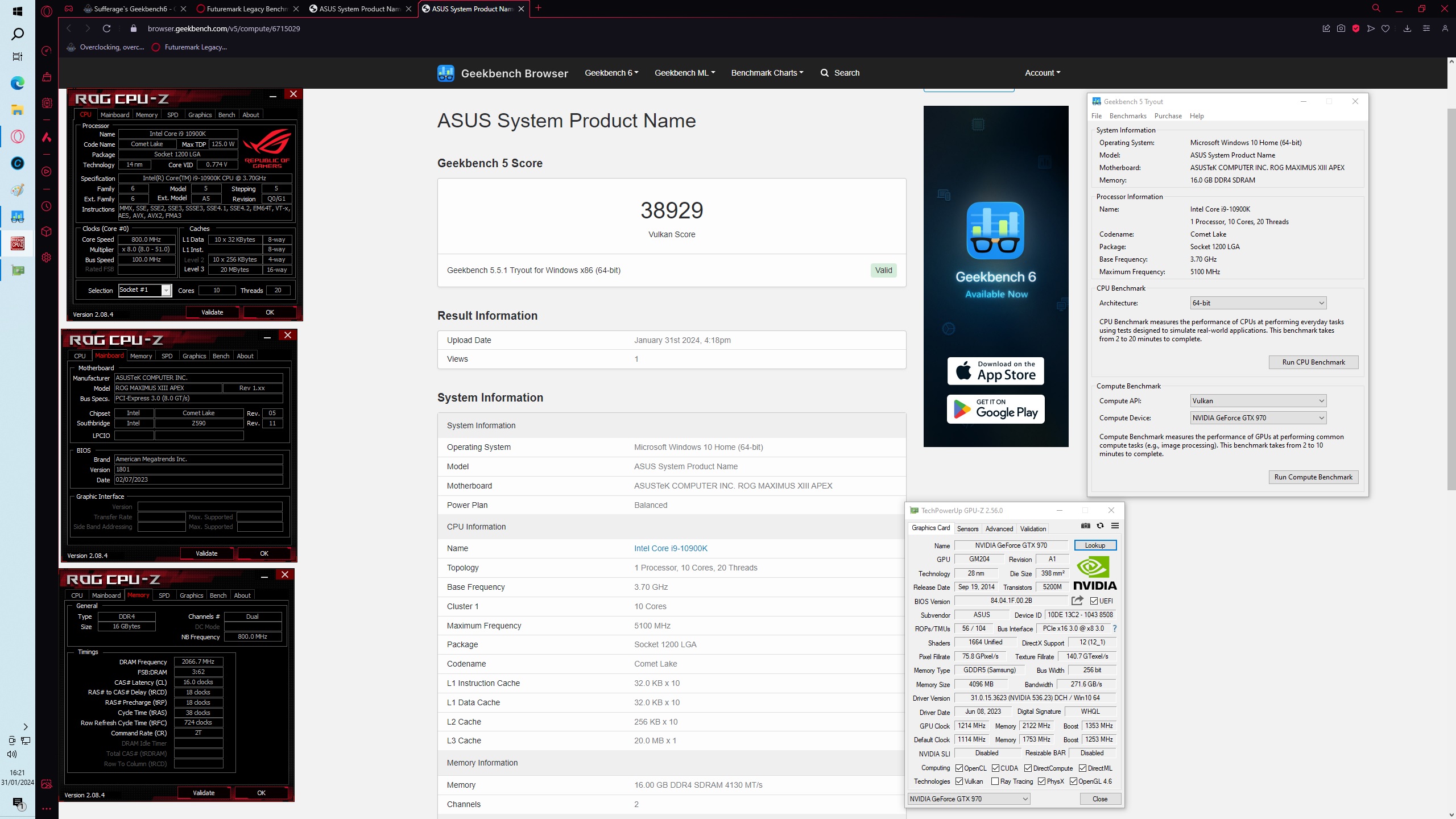1456x819 pixels.
Task: Toggle Vulkan checkbox in GPU-Z
Action: 959,781
